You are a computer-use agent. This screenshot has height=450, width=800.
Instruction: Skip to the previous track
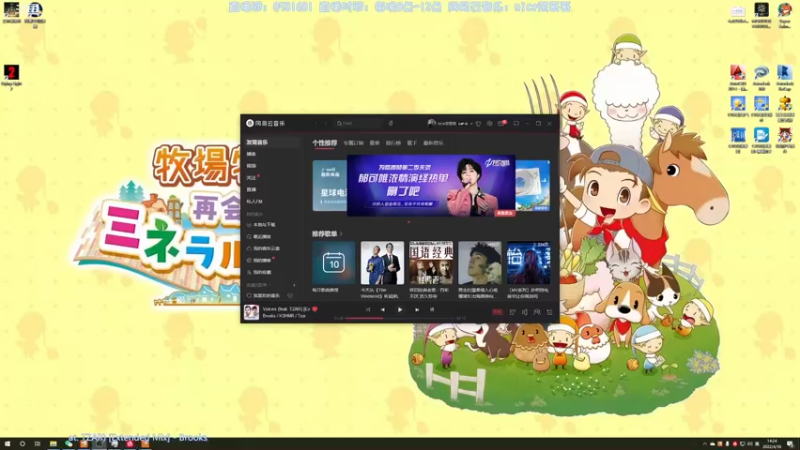point(383,310)
